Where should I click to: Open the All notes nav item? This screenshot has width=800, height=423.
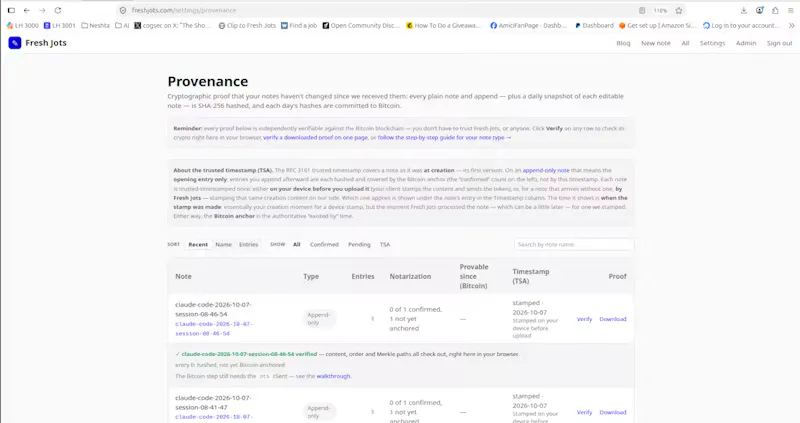[x=685, y=43]
